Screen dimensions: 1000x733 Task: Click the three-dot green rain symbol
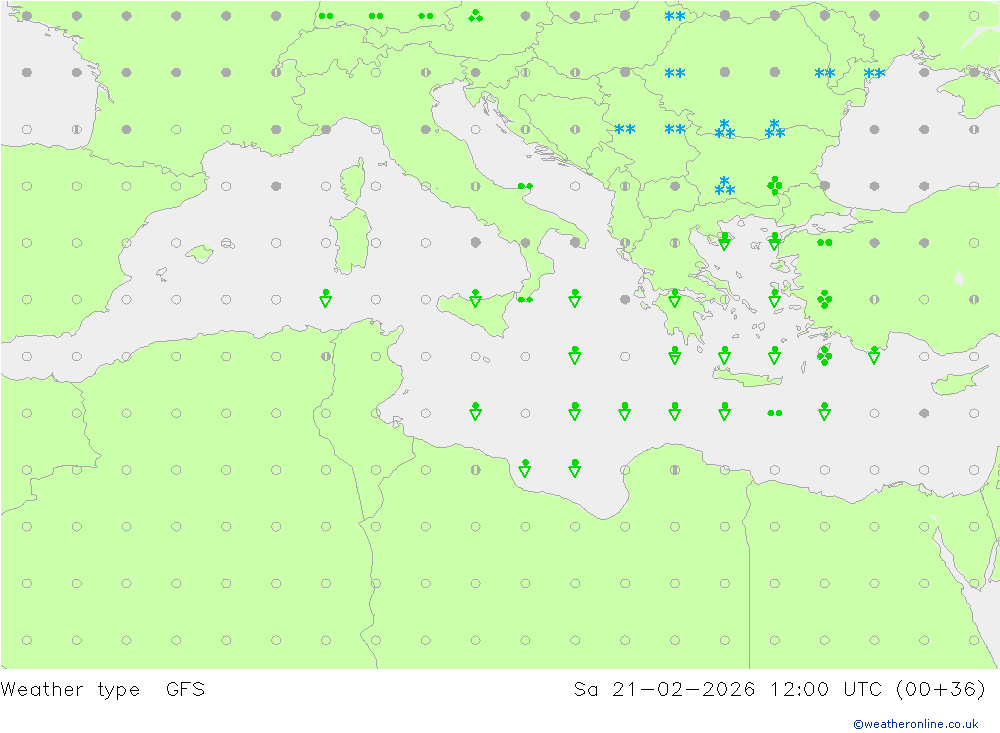pos(475,16)
